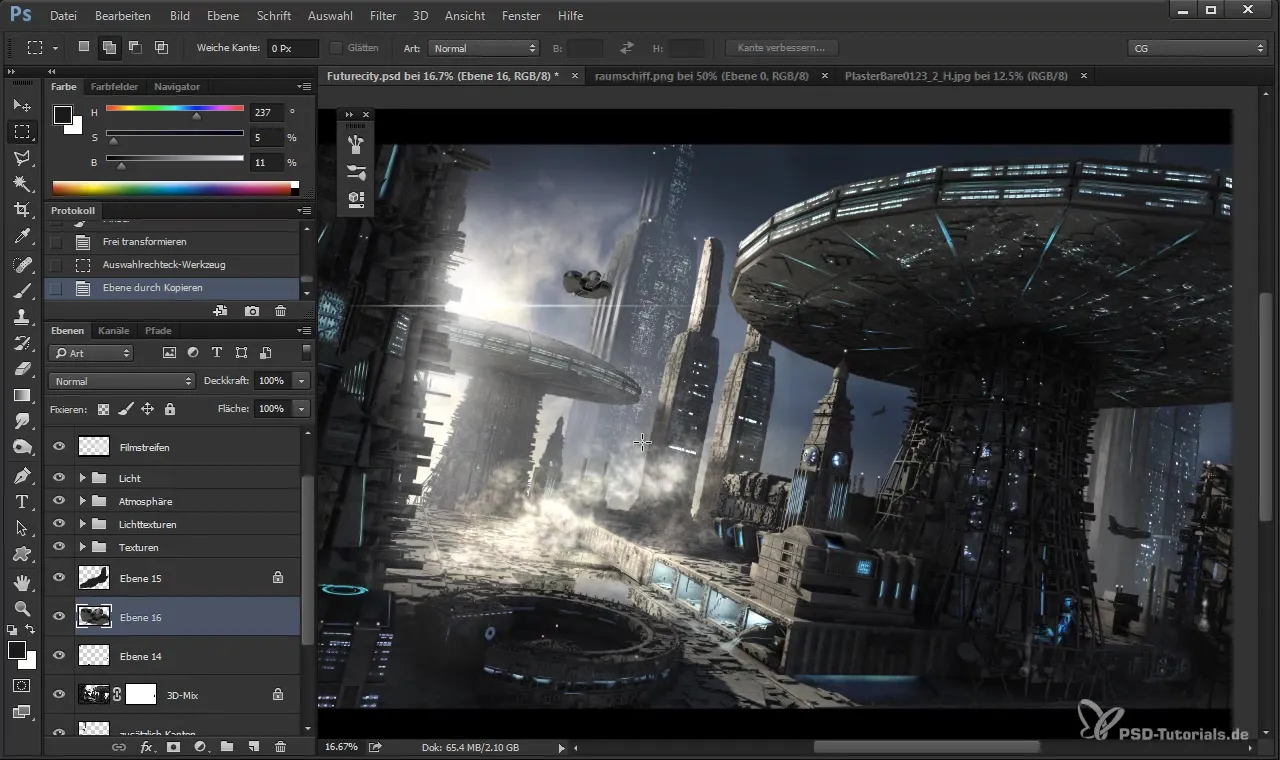Select the Hand tool

tap(22, 582)
